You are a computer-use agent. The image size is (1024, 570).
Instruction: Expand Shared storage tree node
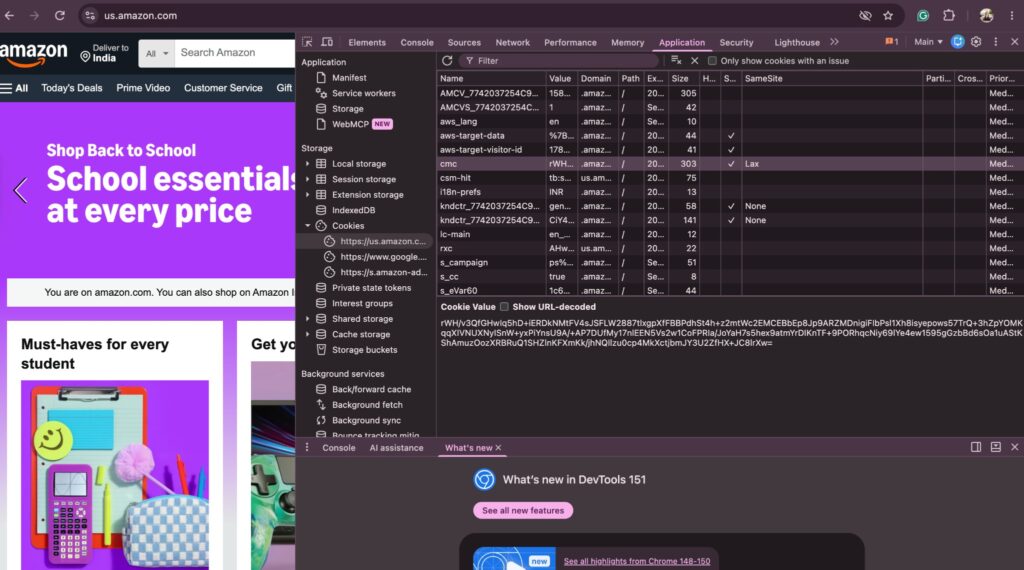click(308, 319)
